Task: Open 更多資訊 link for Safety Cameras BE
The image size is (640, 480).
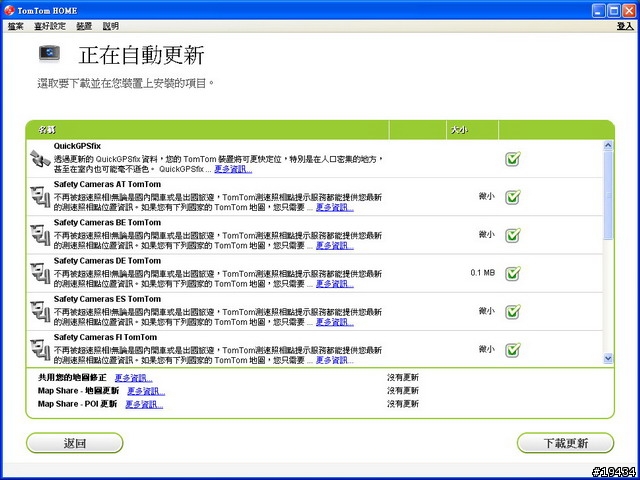Action: click(335, 246)
